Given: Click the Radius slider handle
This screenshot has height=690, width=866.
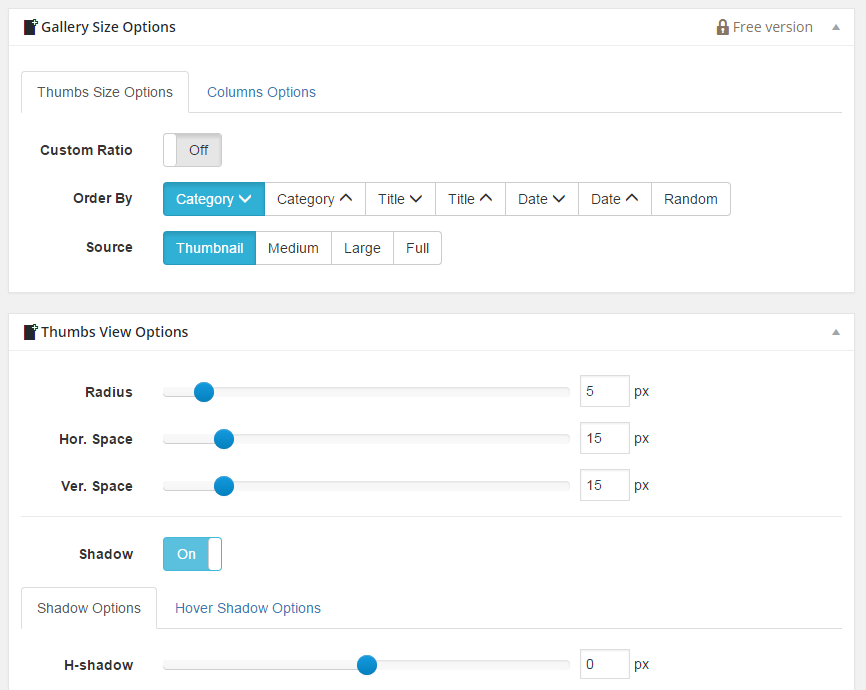Looking at the screenshot, I should [x=204, y=392].
